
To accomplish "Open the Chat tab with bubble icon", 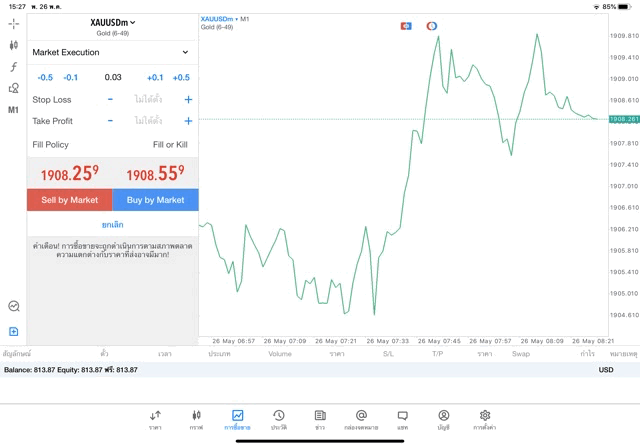I will 402,420.
